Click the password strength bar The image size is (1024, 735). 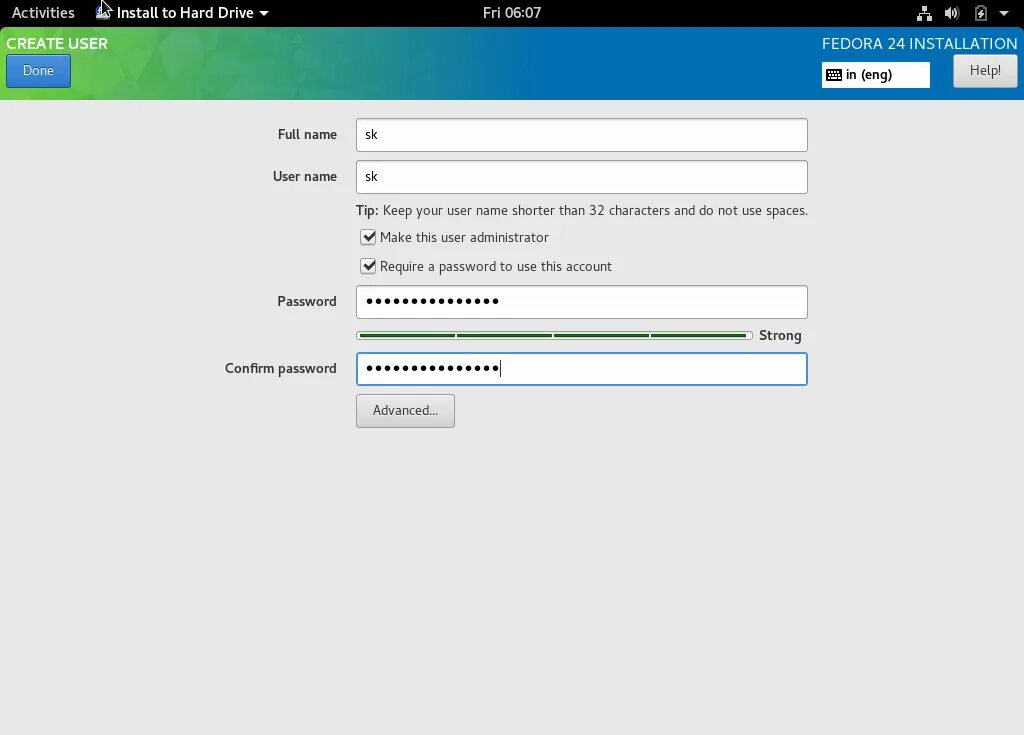point(554,336)
